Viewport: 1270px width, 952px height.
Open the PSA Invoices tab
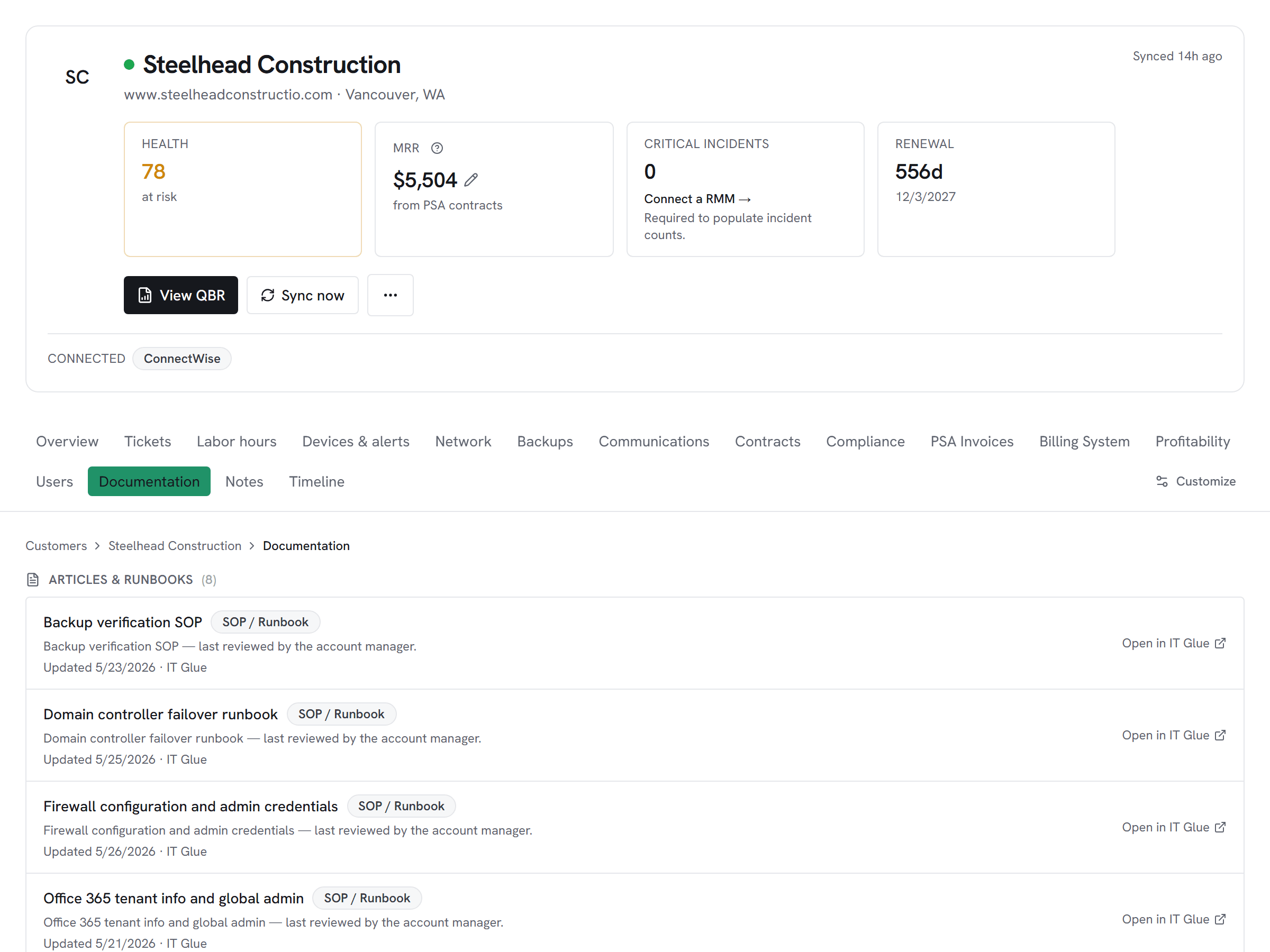click(x=972, y=441)
